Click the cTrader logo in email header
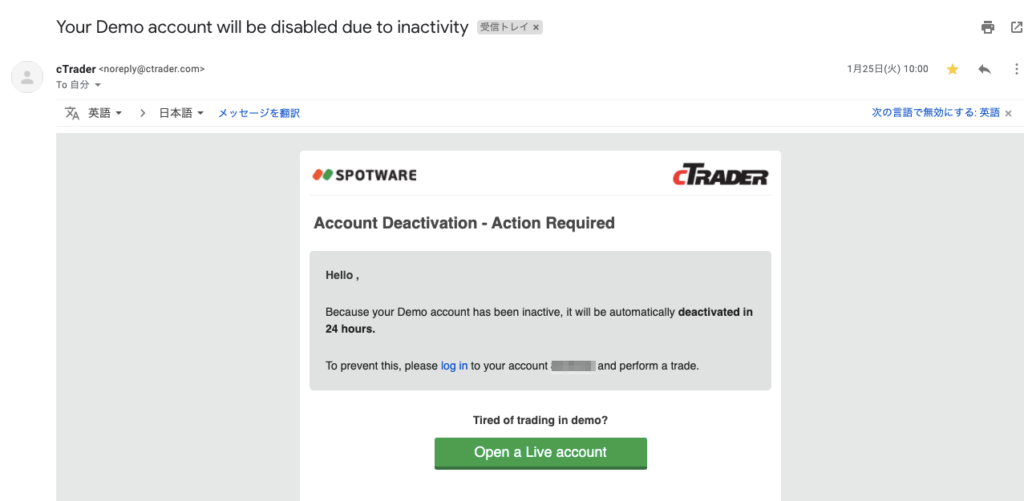The image size is (1024, 501). tap(720, 176)
